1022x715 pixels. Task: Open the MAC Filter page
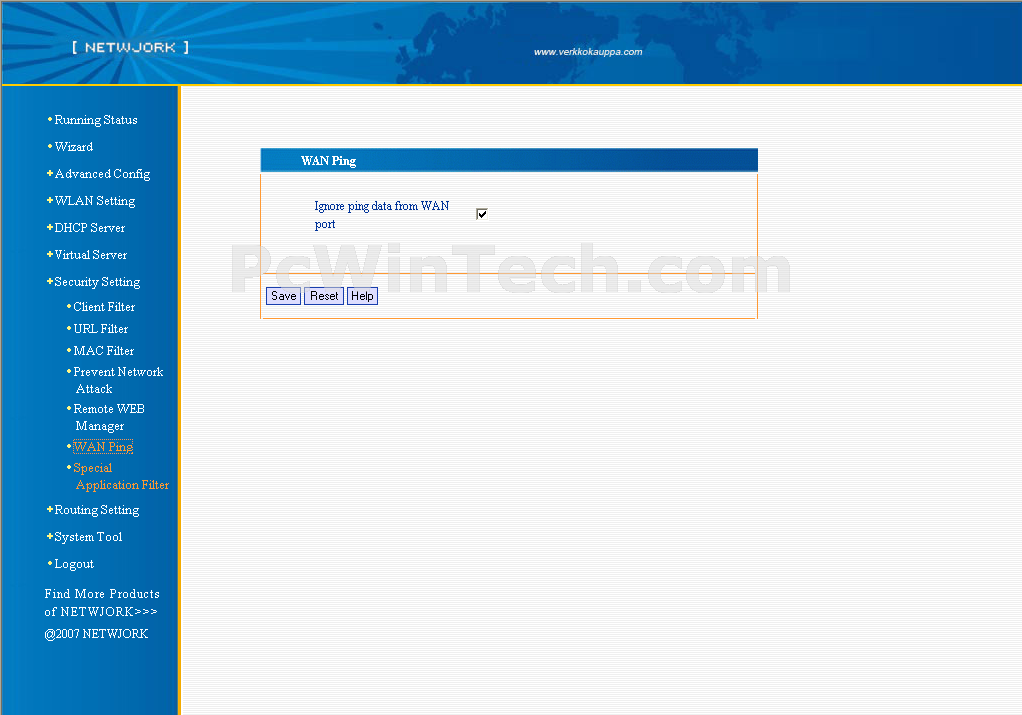104,351
